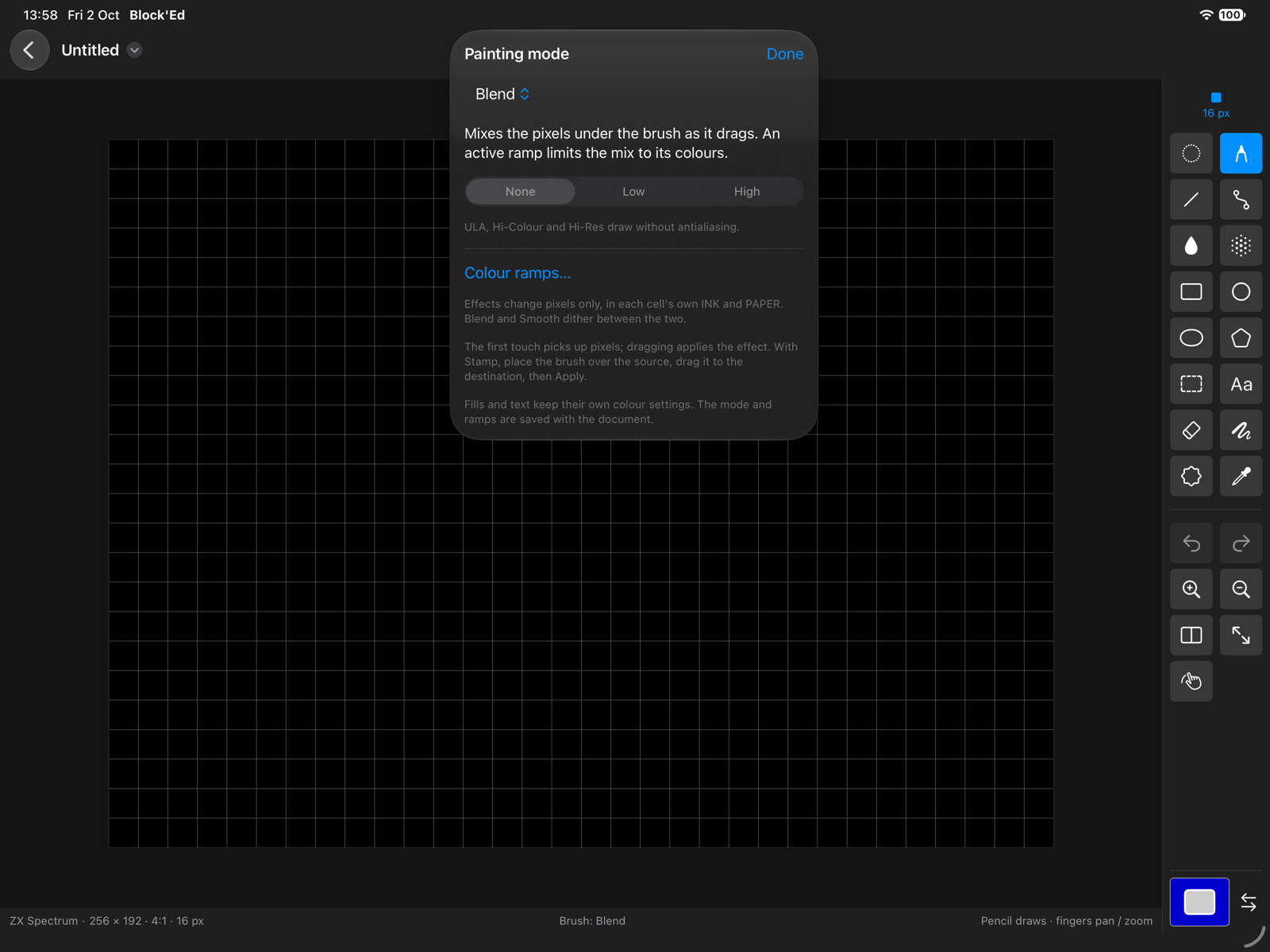The width and height of the screenshot is (1270, 952).
Task: Pick the circle shape tool
Action: pos(1241,292)
